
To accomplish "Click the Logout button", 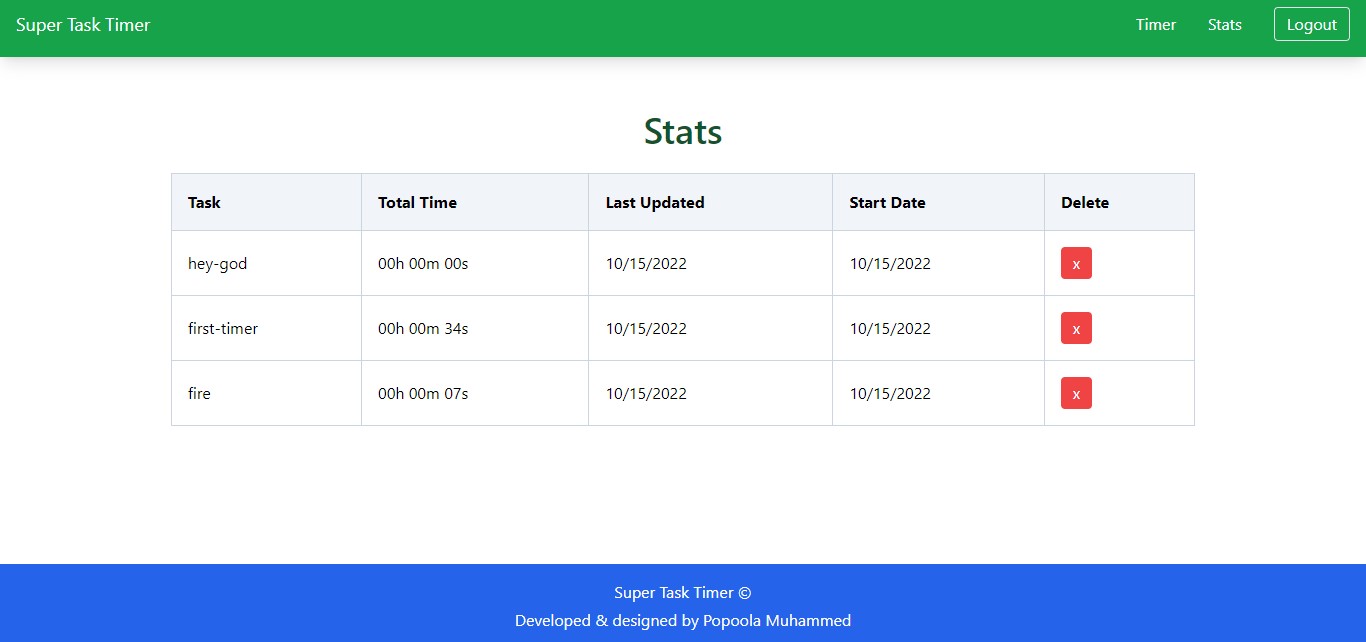I will click(x=1311, y=24).
